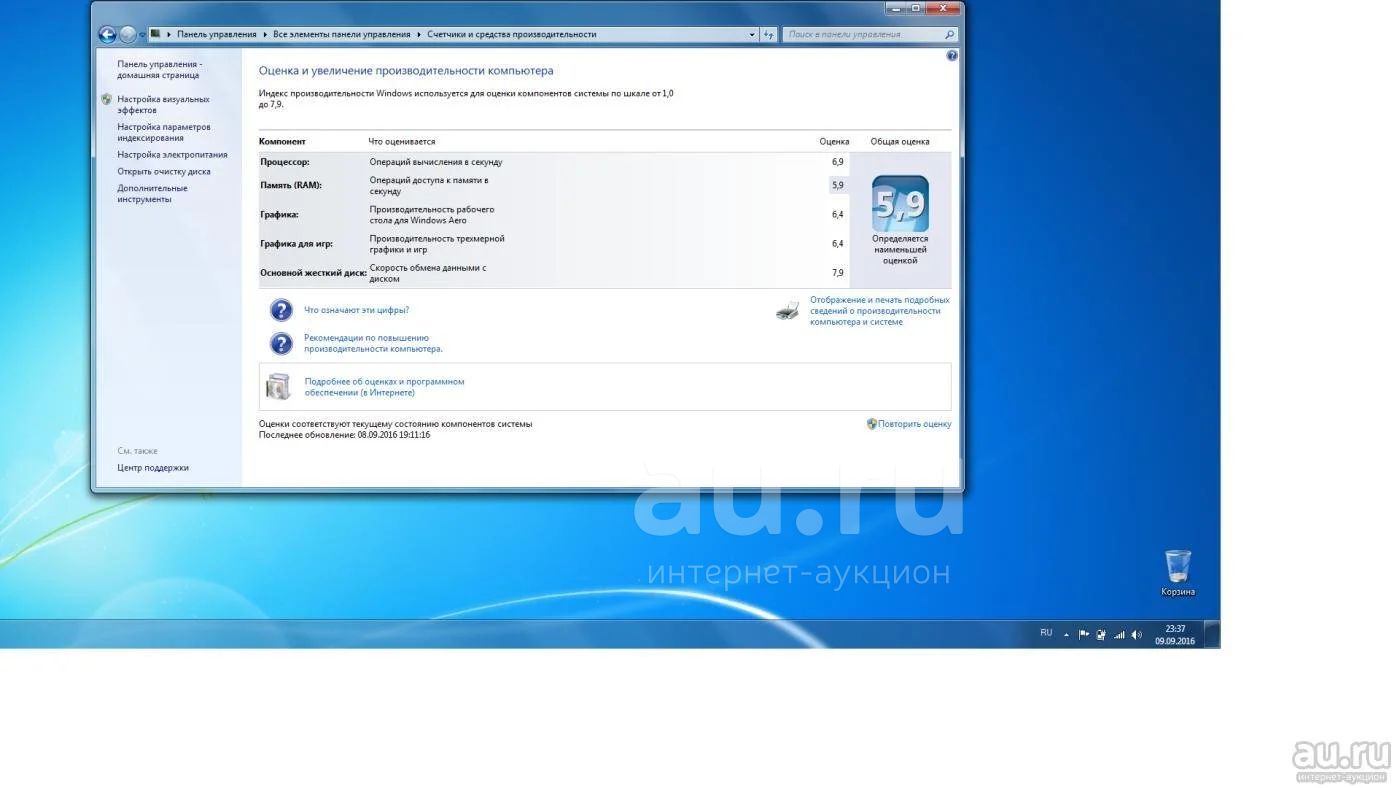Click the 'Поиск в панели управления' search field
The width and height of the screenshot is (1400, 788).
pos(863,35)
